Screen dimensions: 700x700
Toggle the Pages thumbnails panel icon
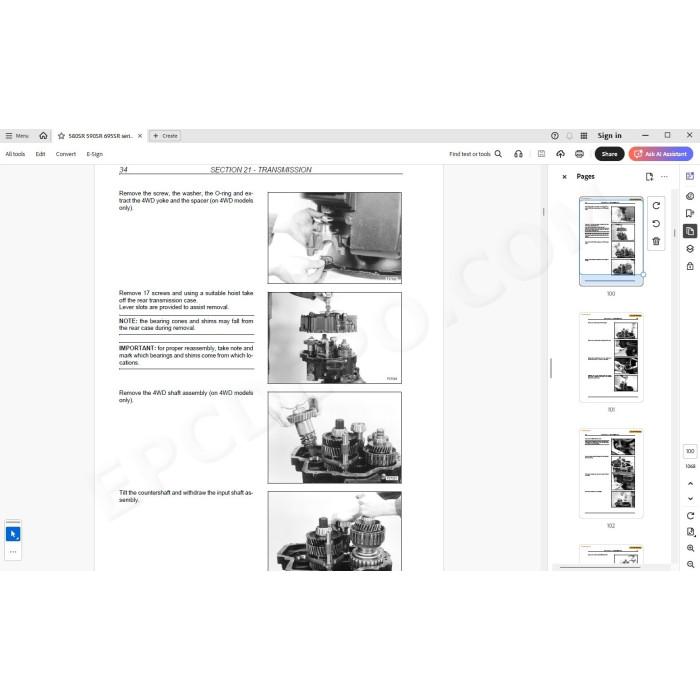[690, 231]
